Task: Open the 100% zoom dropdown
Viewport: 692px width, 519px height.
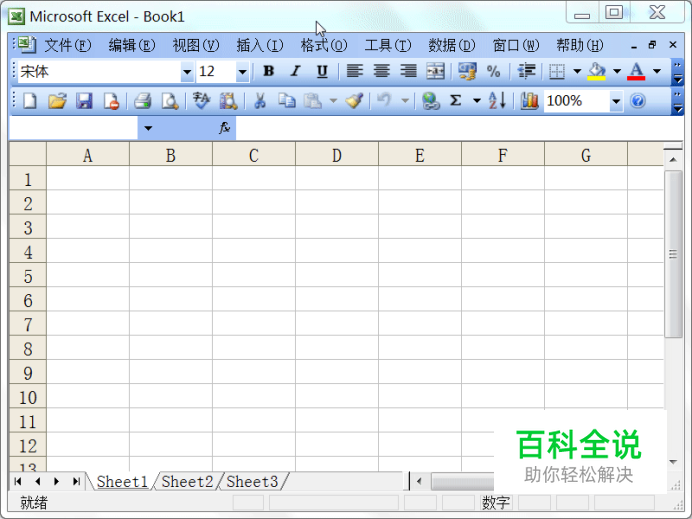Action: (616, 102)
